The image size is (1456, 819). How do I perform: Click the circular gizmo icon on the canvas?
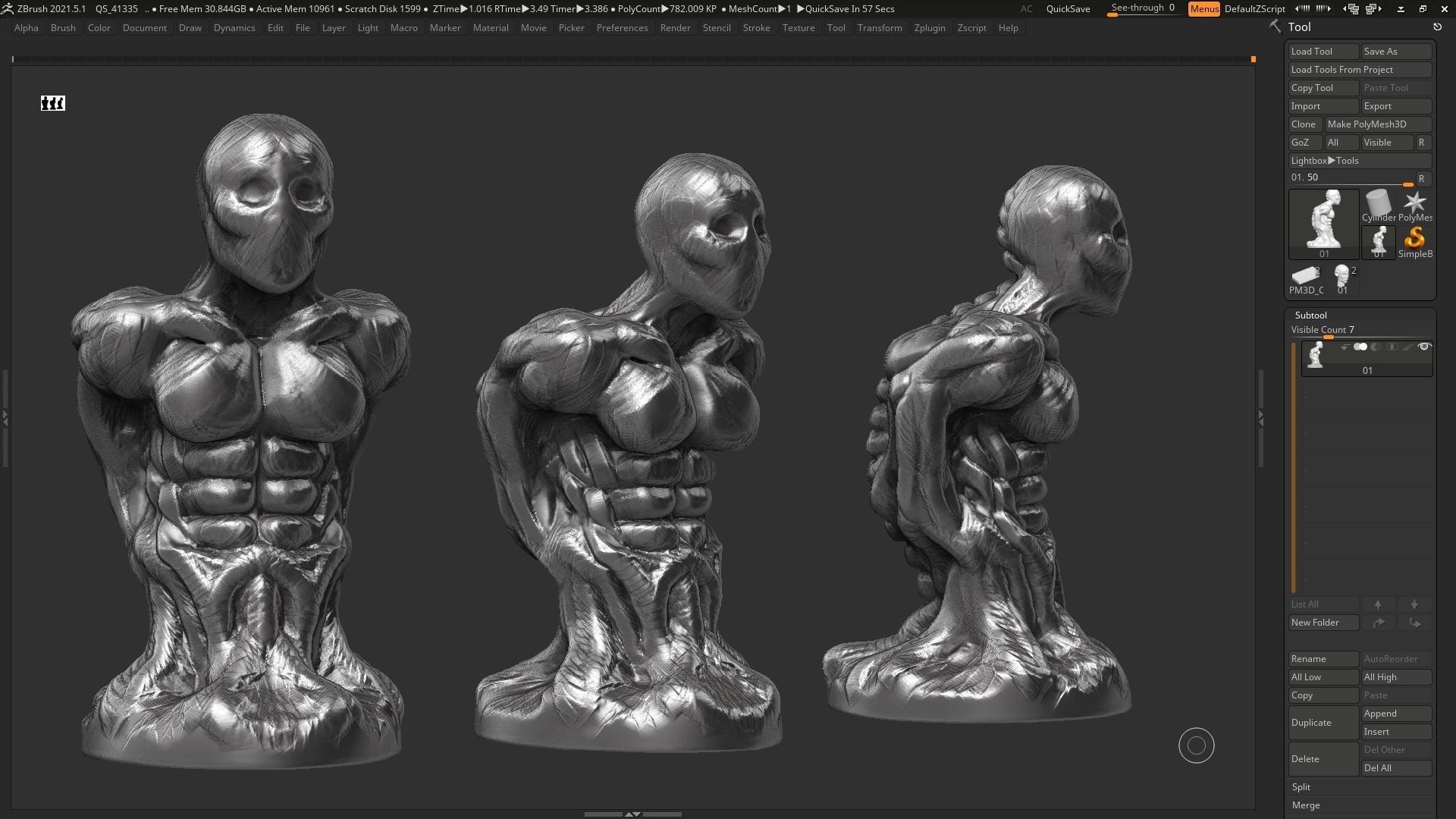pos(1197,746)
